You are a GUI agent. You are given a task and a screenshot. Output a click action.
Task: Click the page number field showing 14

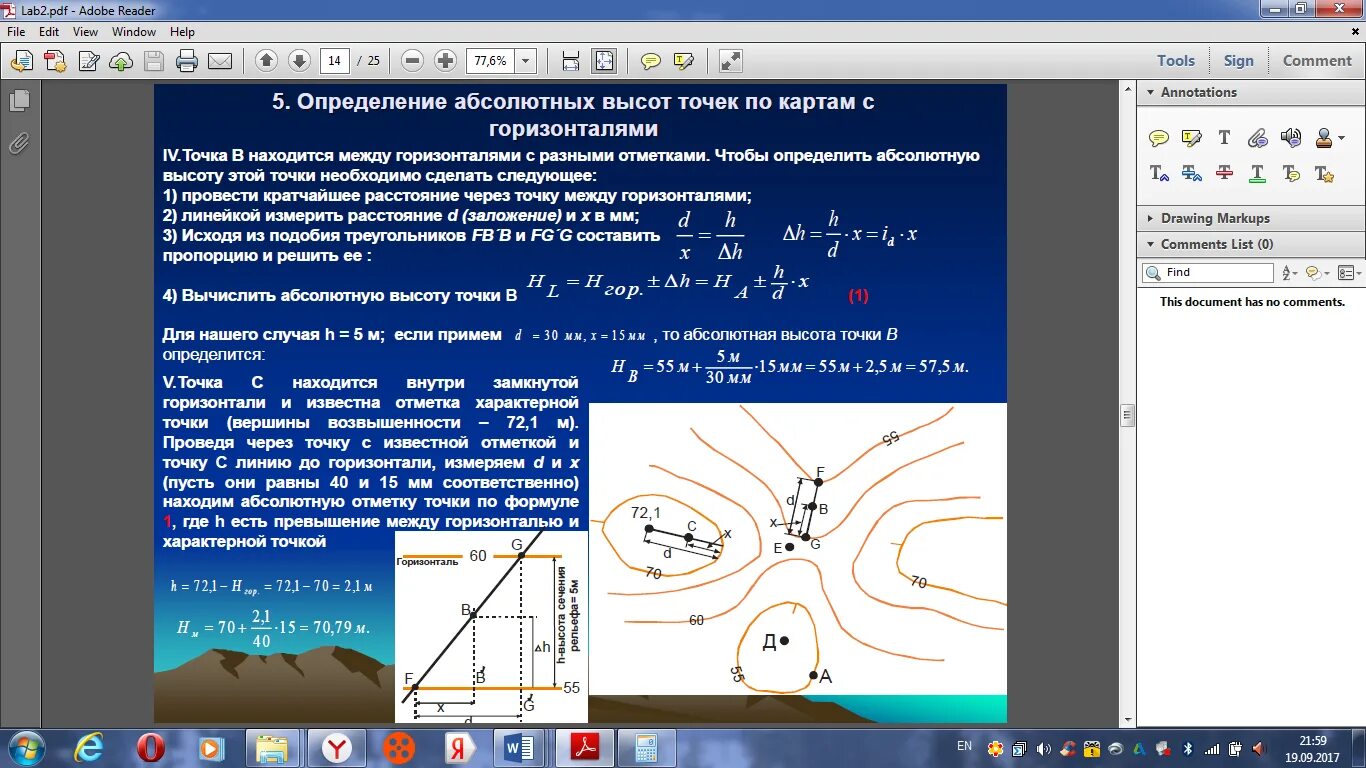(x=334, y=61)
